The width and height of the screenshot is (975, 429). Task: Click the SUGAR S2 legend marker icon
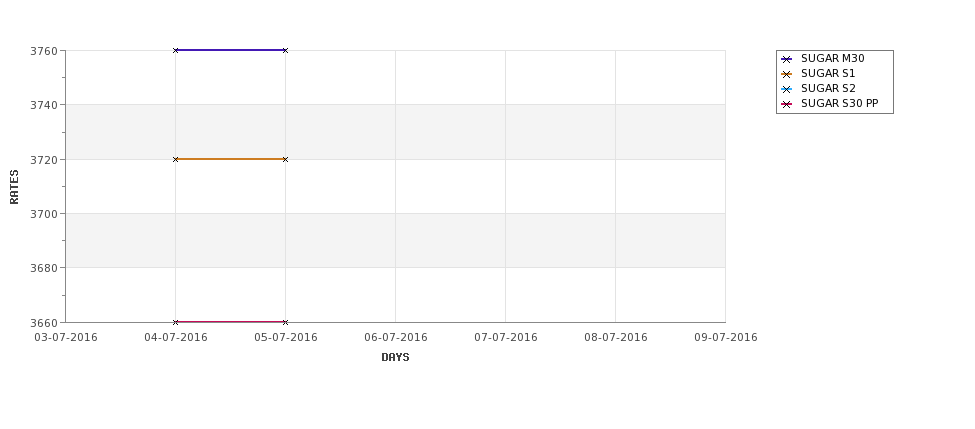pos(786,89)
